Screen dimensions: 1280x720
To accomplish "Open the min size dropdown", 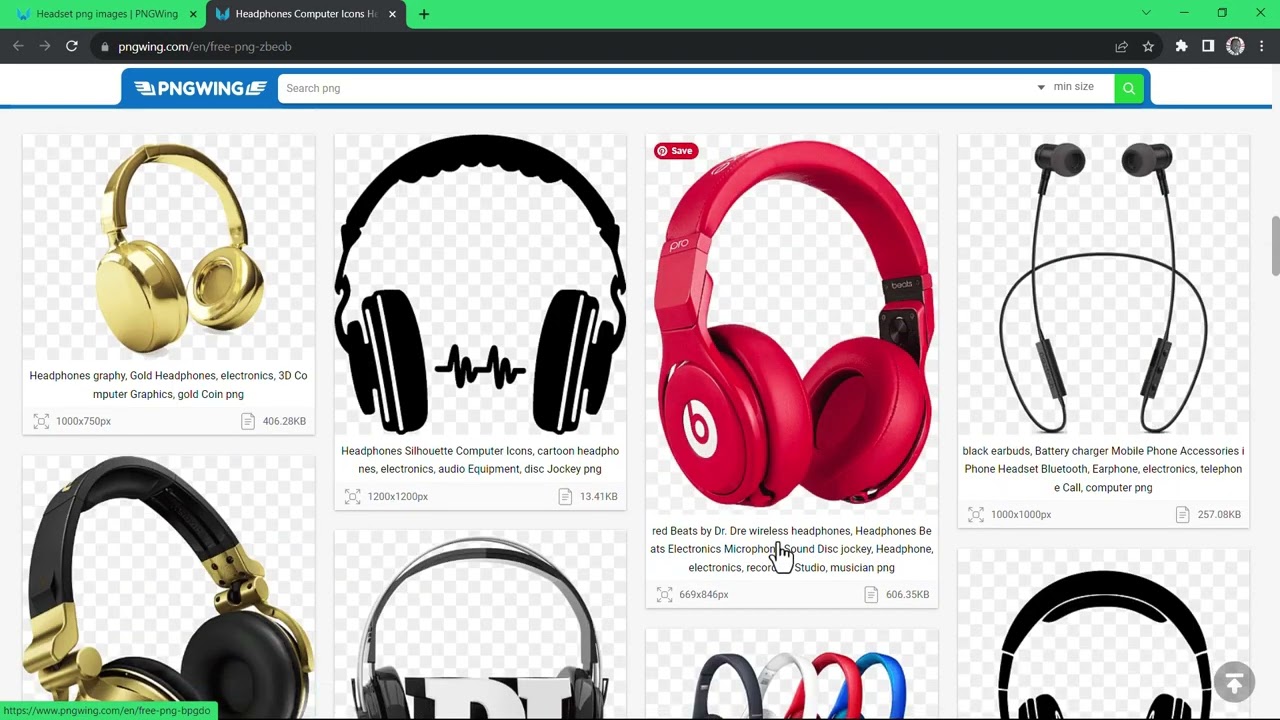I will [1066, 87].
